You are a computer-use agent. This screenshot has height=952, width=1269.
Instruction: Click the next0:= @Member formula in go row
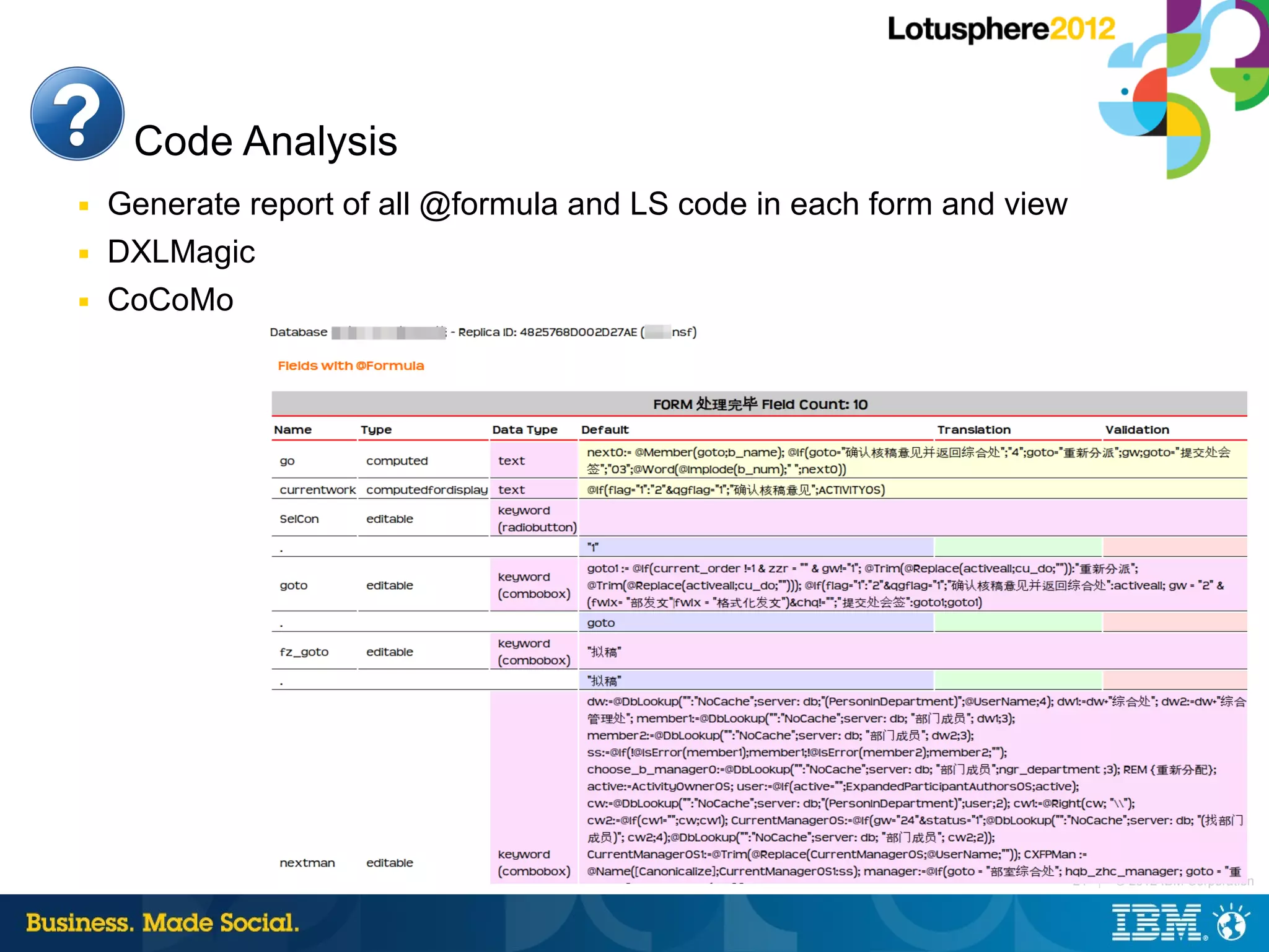click(x=912, y=460)
